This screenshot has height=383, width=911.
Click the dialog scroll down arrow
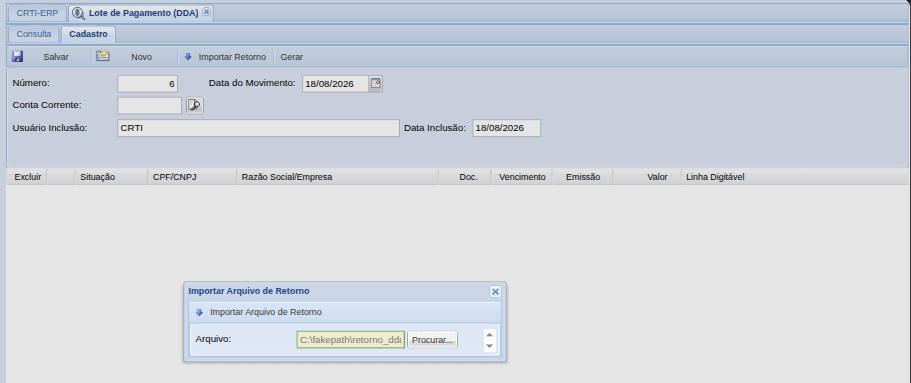[489, 346]
